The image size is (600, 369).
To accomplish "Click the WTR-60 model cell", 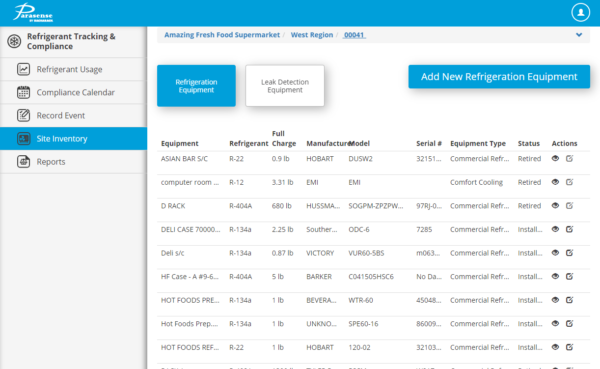I will pos(361,300).
